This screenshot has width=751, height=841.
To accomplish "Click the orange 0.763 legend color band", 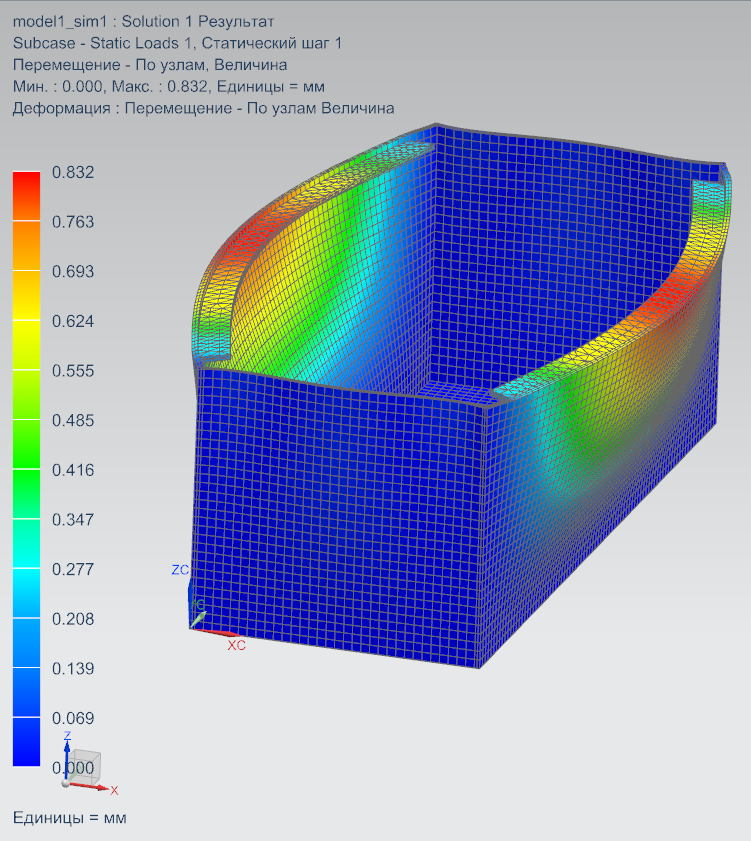I will tap(26, 246).
